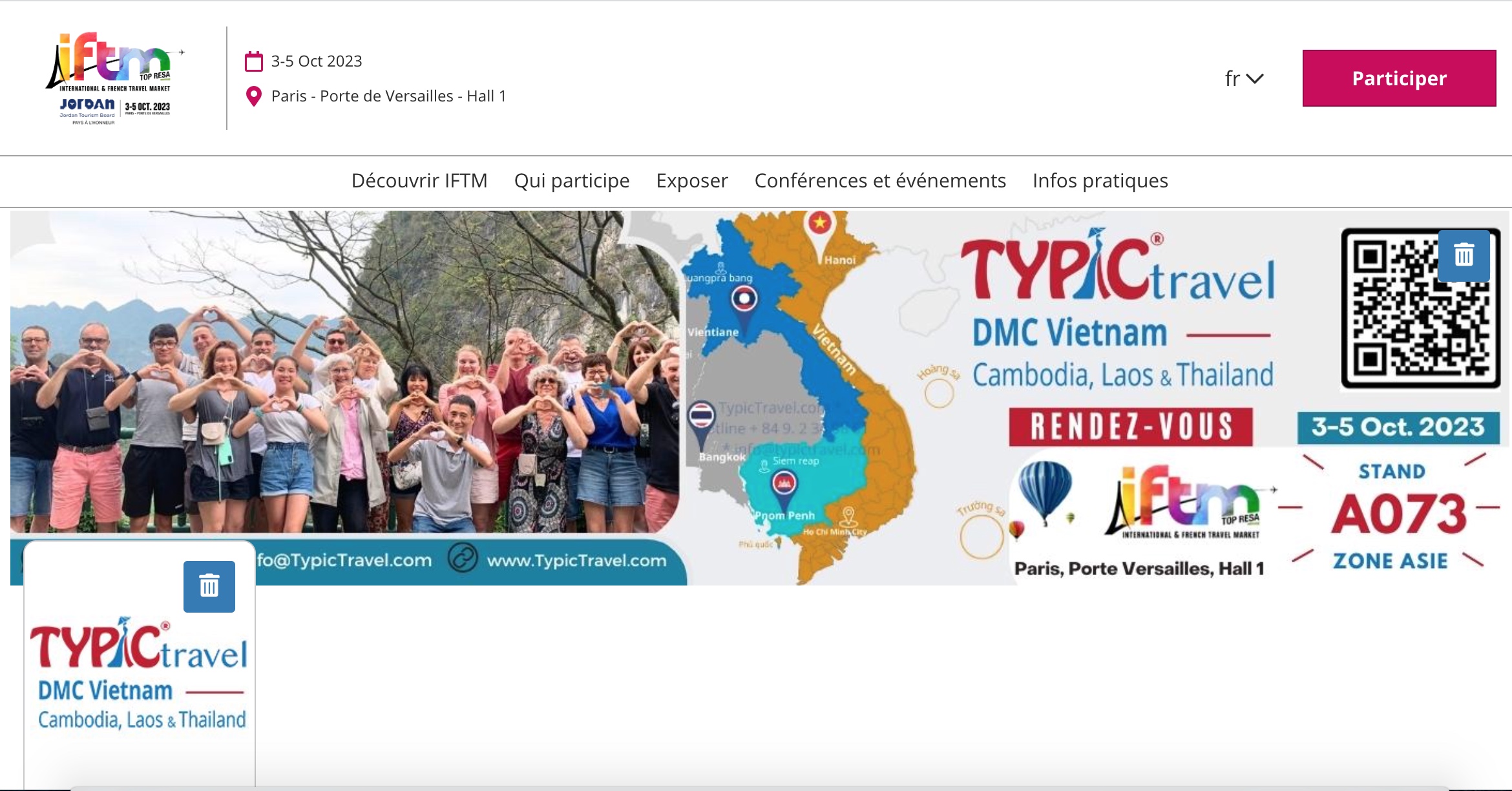Click 'Paris - Porte de Versailles - Hall 1'
Image resolution: width=1512 pixels, height=791 pixels.
388,96
